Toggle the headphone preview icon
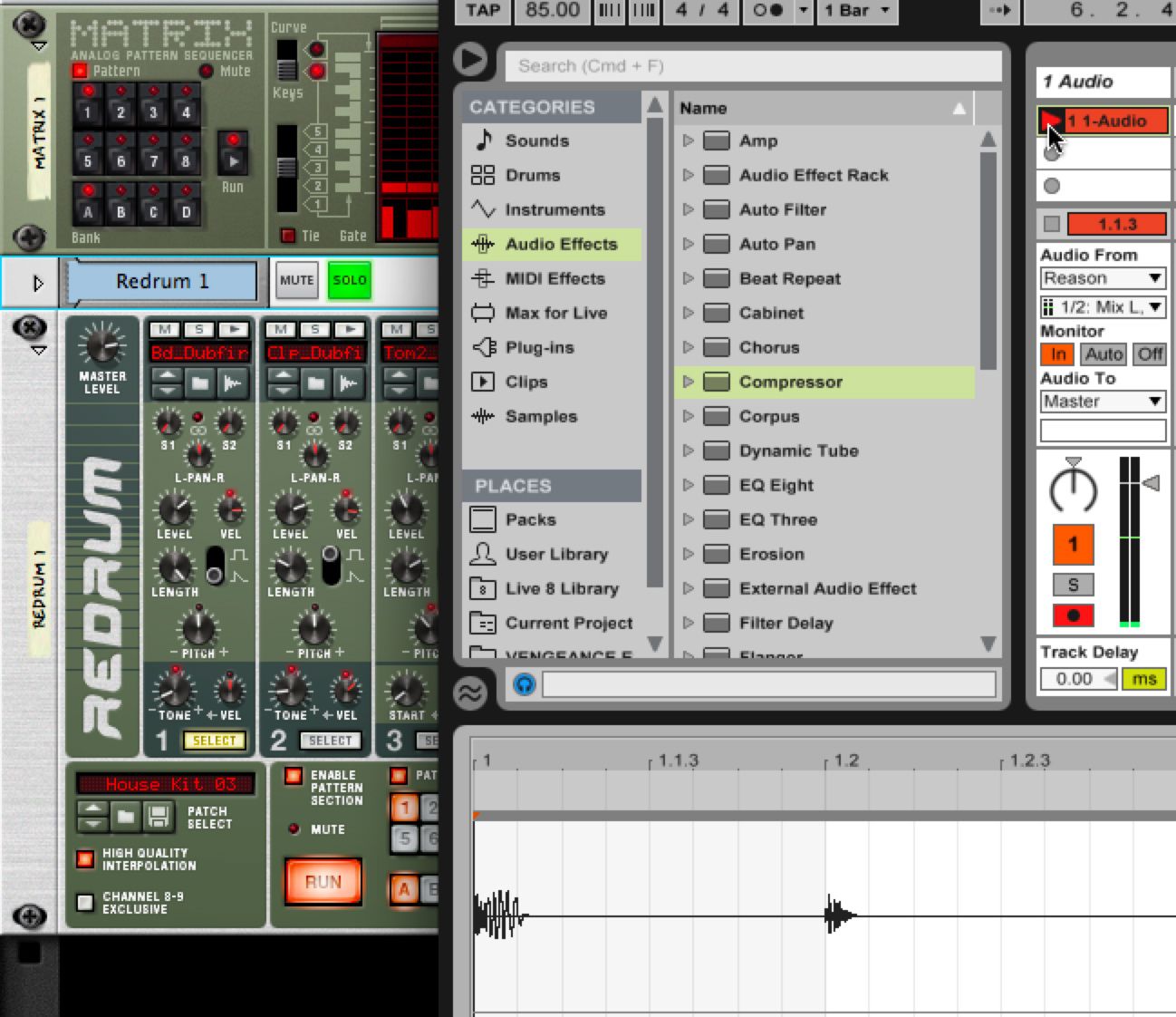The height and width of the screenshot is (1017, 1176). click(x=524, y=684)
